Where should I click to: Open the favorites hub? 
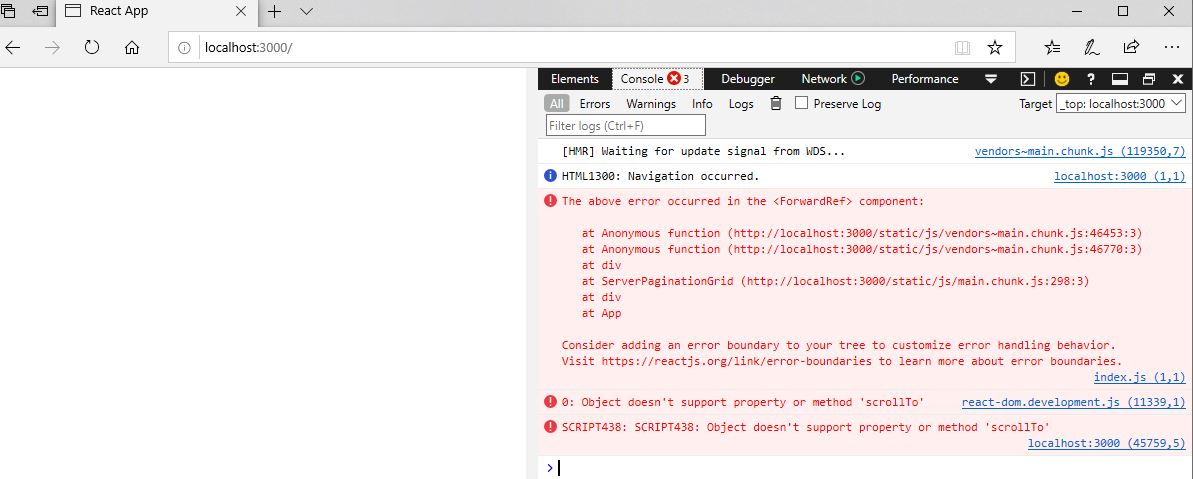[1053, 48]
